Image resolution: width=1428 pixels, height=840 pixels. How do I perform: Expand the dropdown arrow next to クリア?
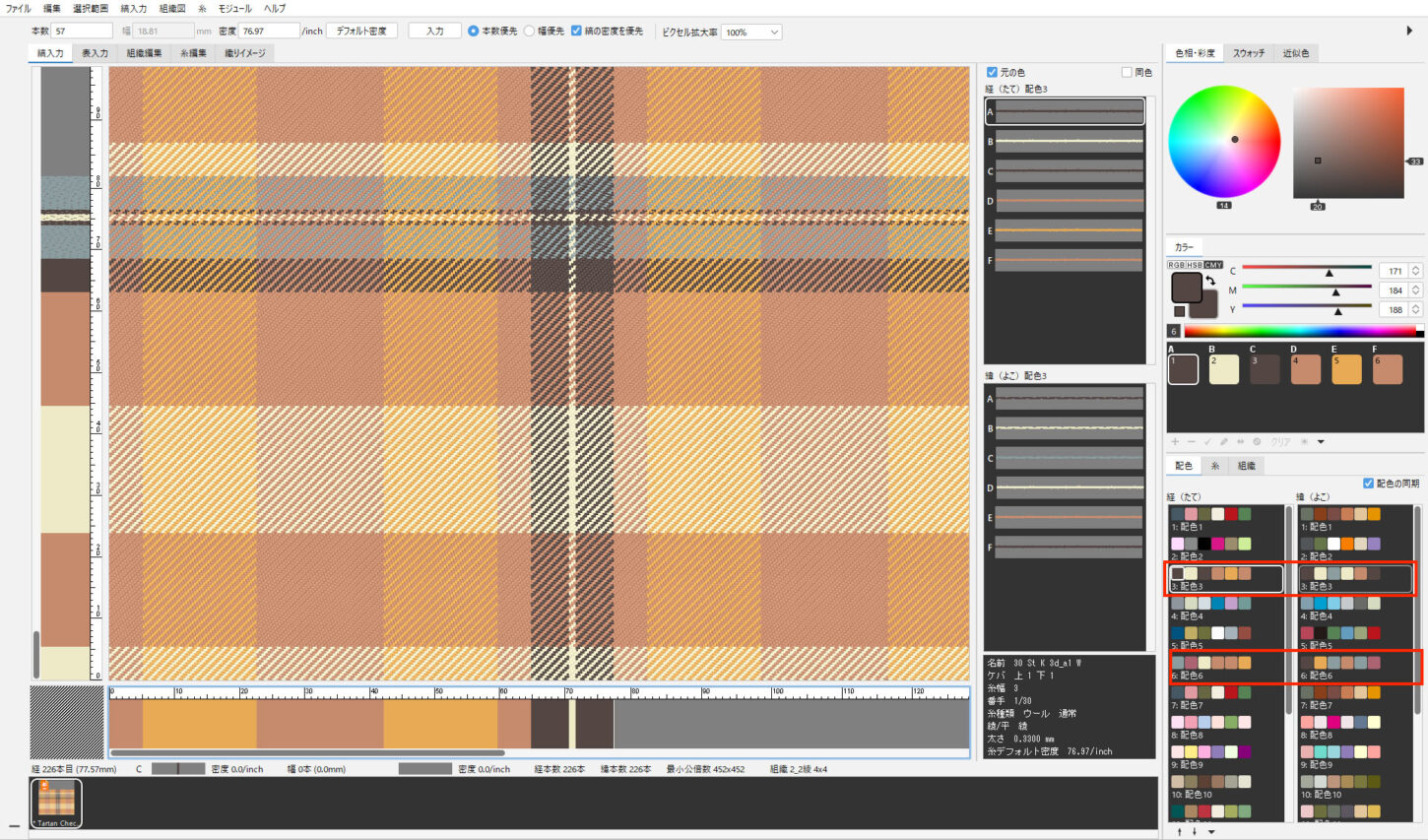(1321, 442)
